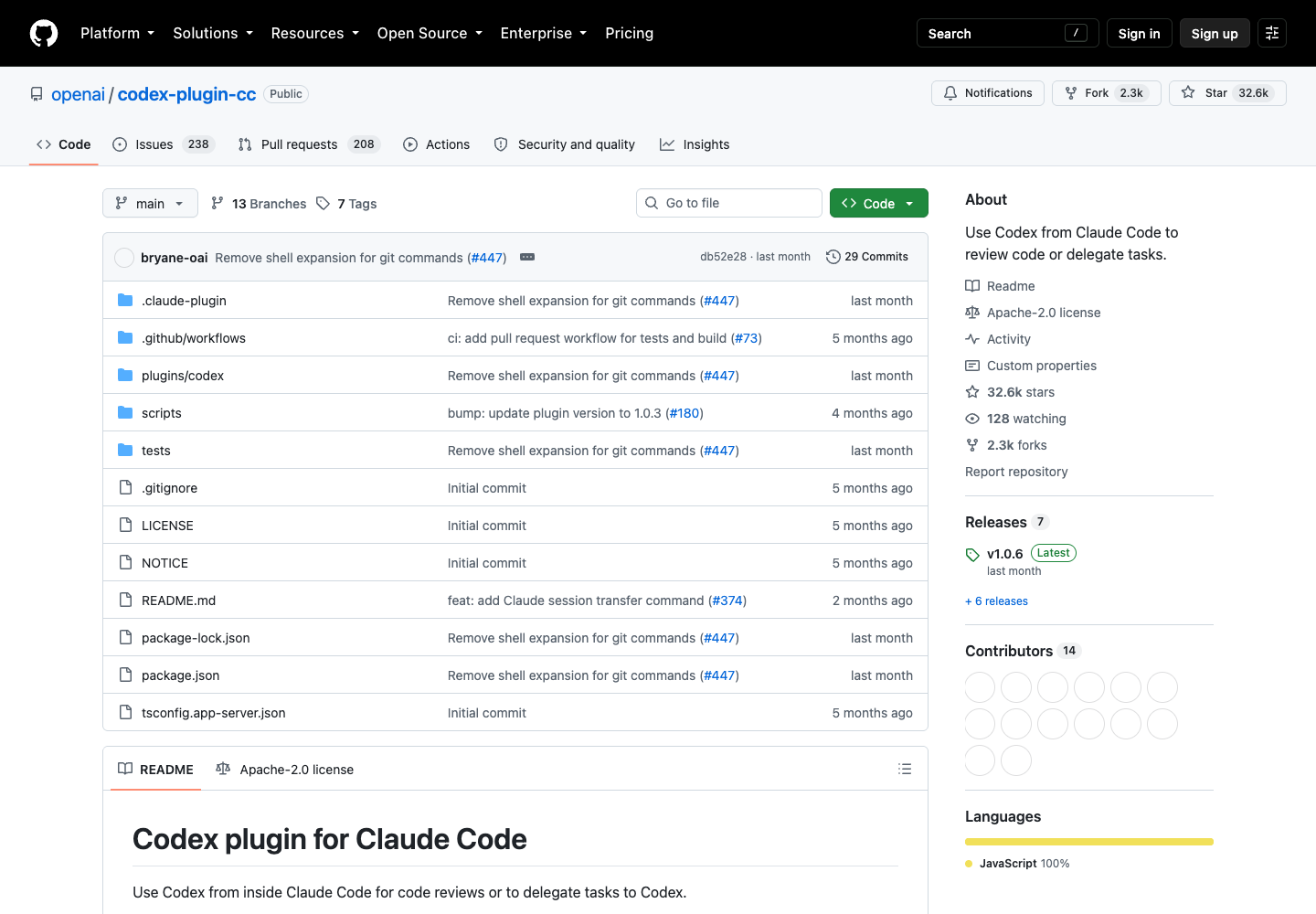Click the JavaScript 100% language link
This screenshot has width=1316, height=914.
tap(1017, 864)
